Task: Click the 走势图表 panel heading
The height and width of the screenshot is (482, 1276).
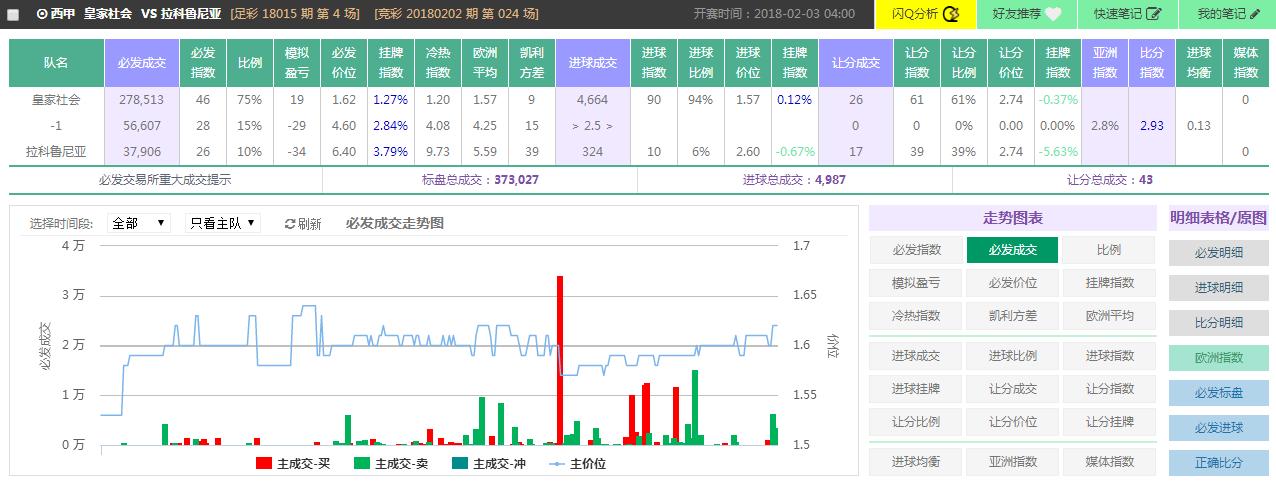Action: coord(1012,218)
